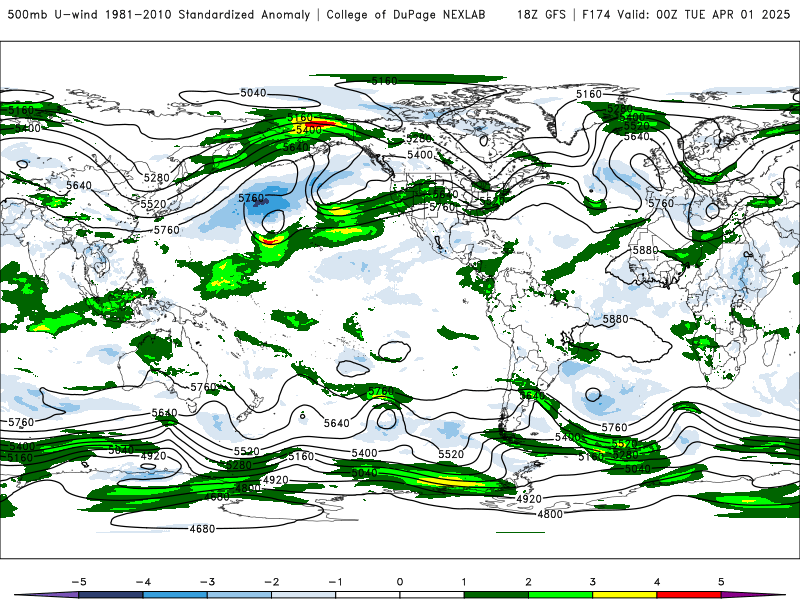
Task: Click the '500mb U-wind 1981-2010 Standardized Anomaly' title
Action: (x=159, y=14)
